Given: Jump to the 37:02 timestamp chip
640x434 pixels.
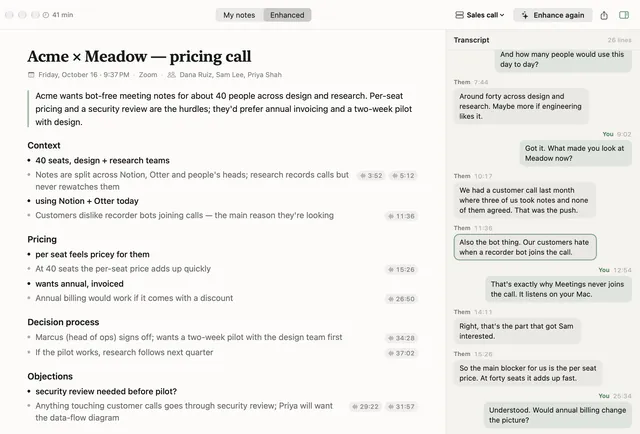Looking at the screenshot, I should click(401, 353).
